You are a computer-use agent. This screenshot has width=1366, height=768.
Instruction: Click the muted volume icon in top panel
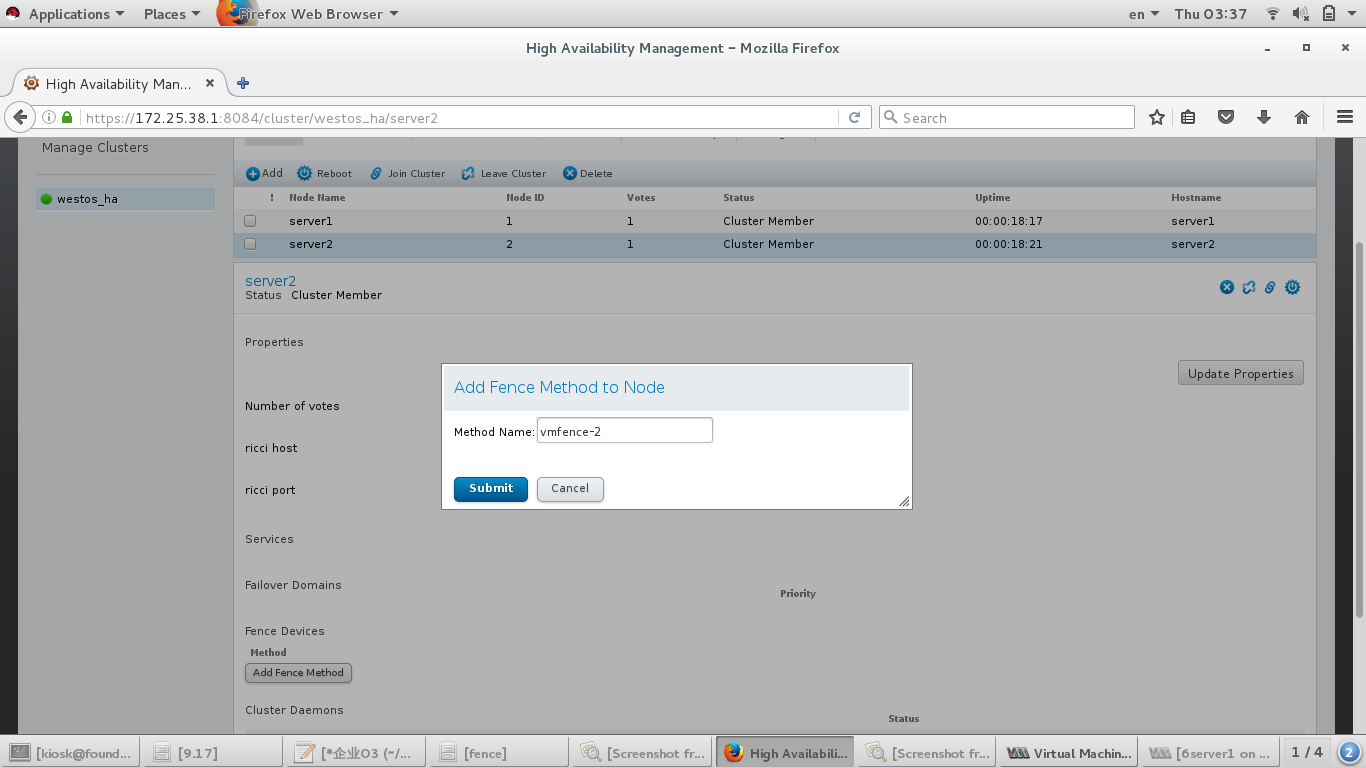pos(1301,14)
